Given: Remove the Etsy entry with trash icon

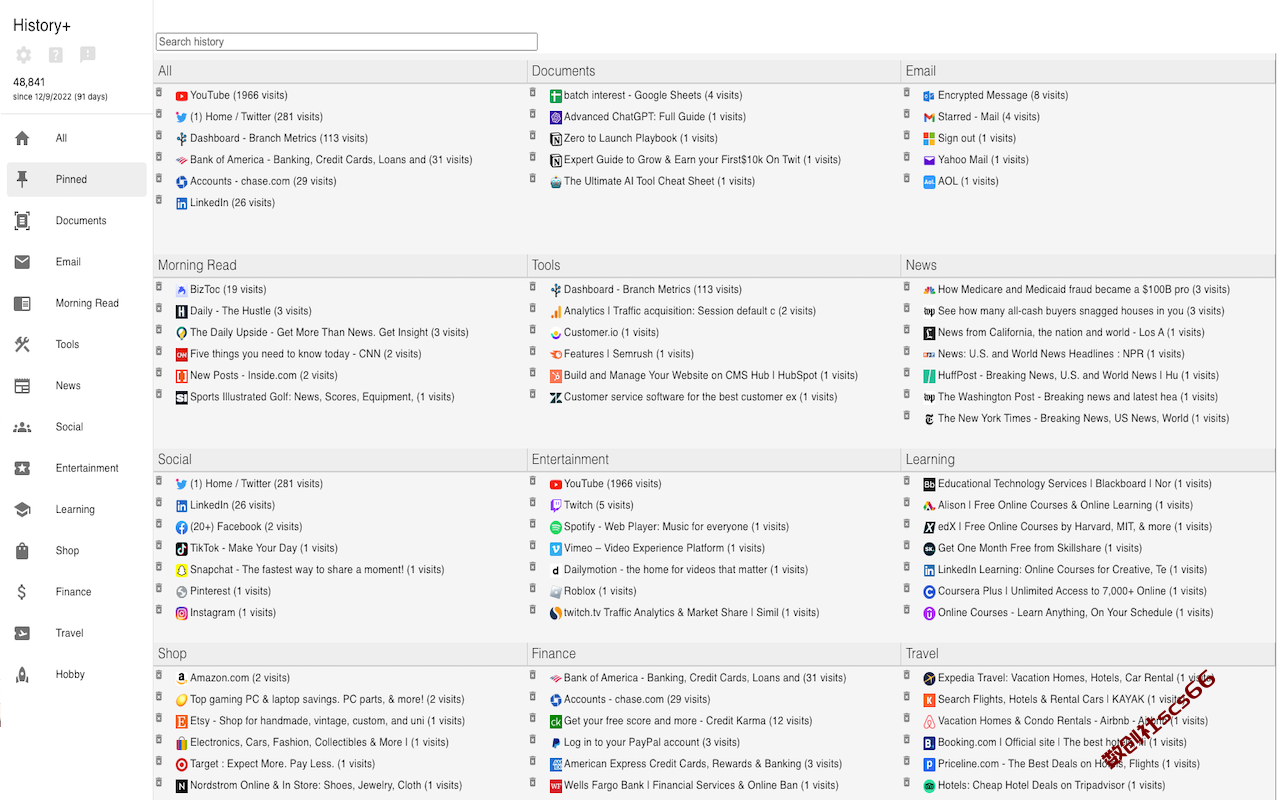Looking at the screenshot, I should point(159,718).
